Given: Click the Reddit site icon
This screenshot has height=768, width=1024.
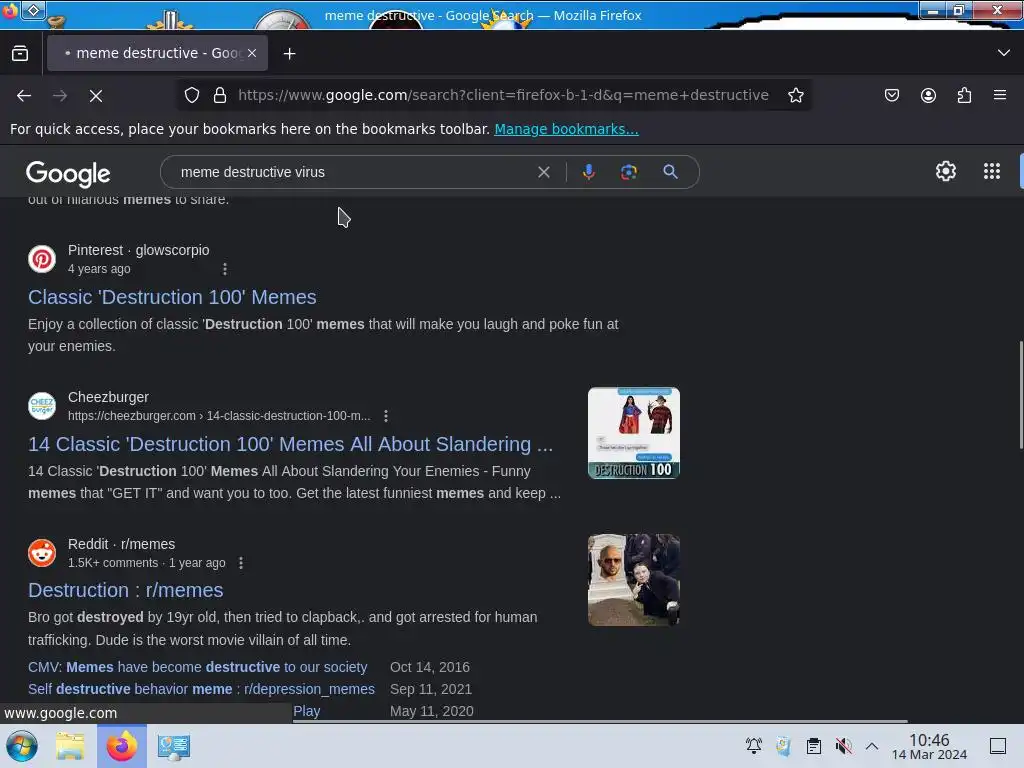Looking at the screenshot, I should click(42, 552).
